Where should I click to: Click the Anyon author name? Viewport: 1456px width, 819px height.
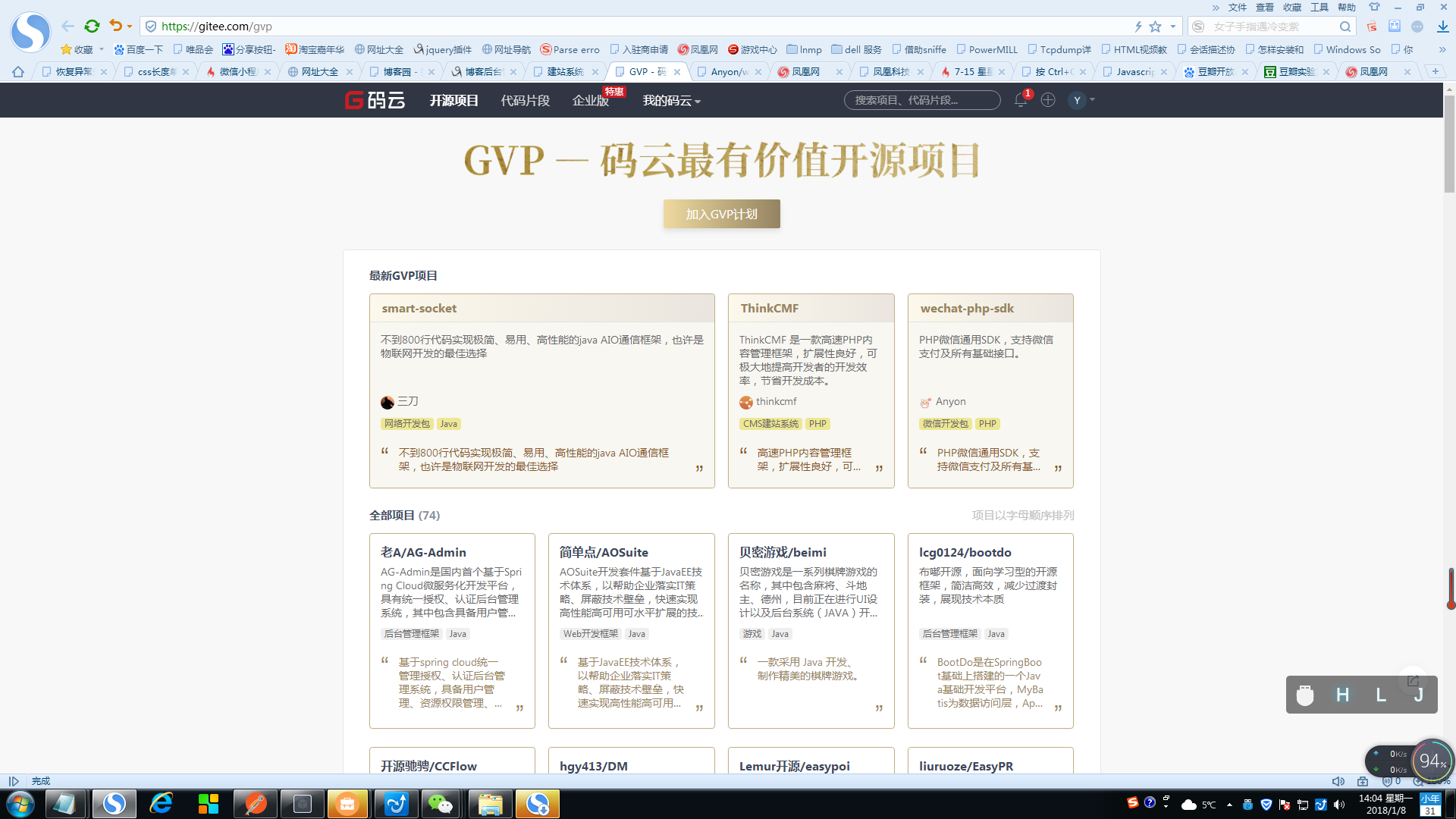pos(950,401)
